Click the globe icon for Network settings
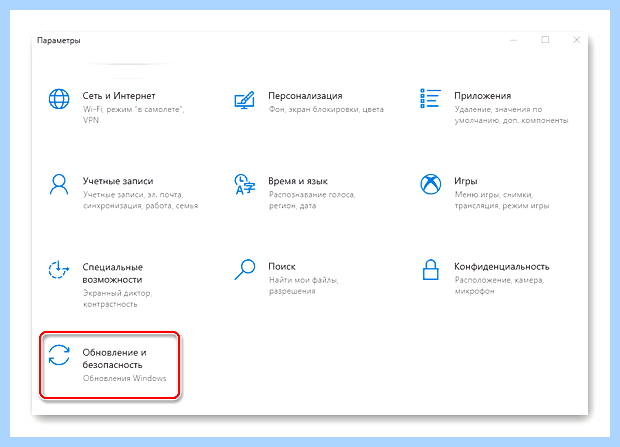Viewport: 620px width, 447px height. tap(59, 99)
